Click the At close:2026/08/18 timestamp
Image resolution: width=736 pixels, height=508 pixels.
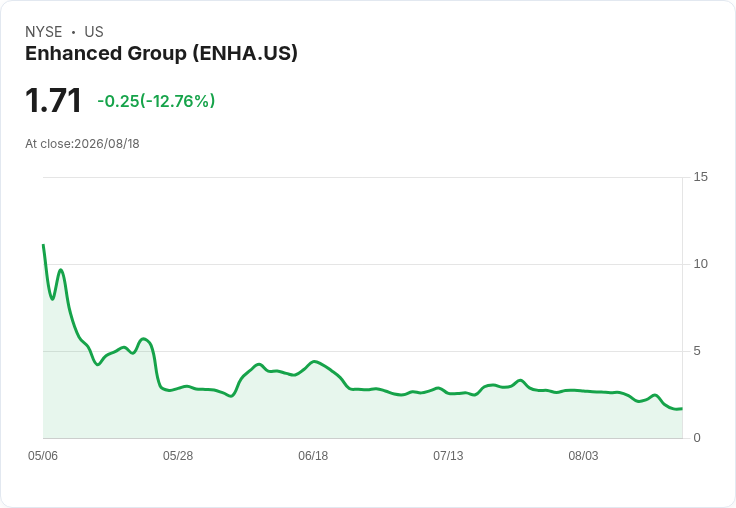pyautogui.click(x=82, y=144)
